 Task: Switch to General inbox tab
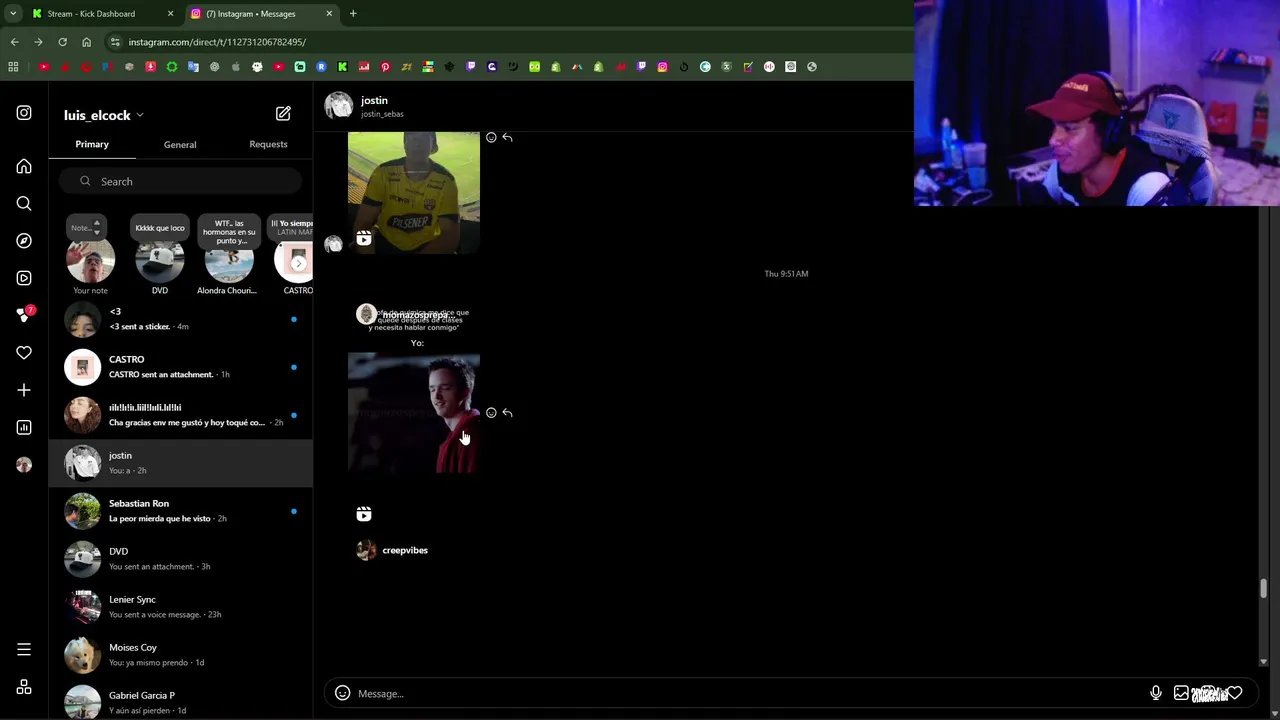point(180,144)
